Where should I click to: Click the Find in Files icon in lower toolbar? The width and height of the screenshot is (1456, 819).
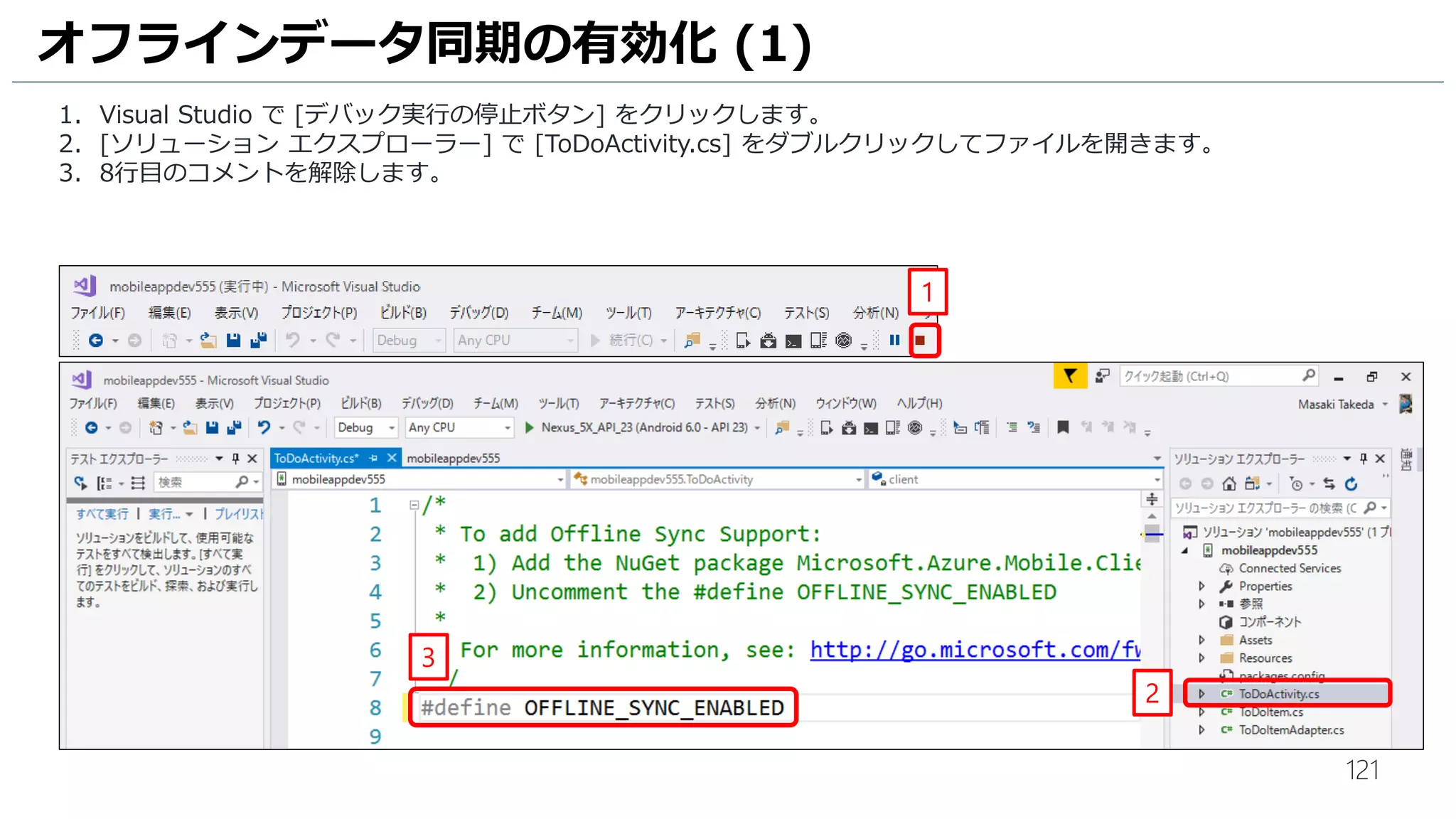783,427
